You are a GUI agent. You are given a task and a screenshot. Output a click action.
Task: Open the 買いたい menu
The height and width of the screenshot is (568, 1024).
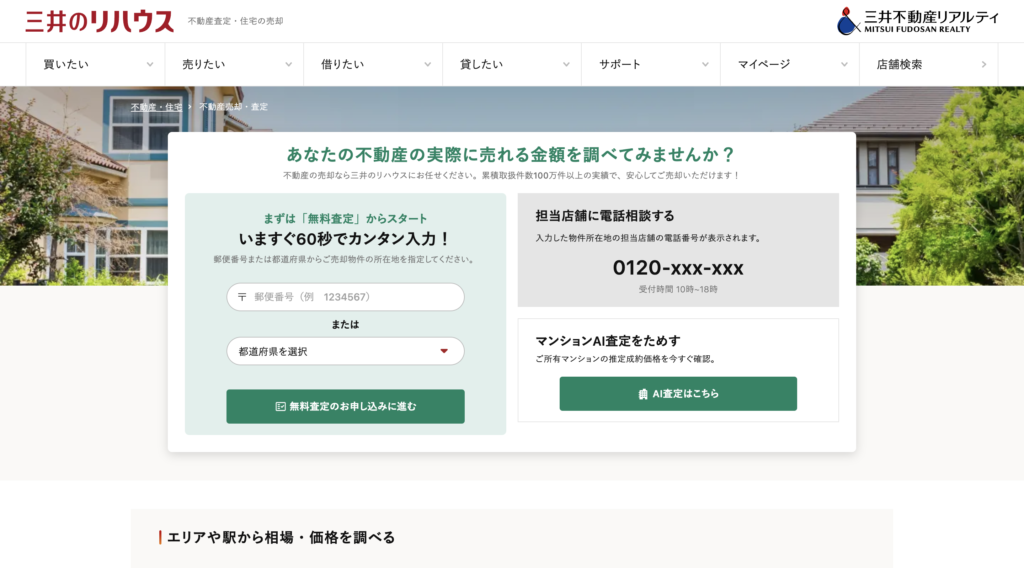pyautogui.click(x=95, y=65)
